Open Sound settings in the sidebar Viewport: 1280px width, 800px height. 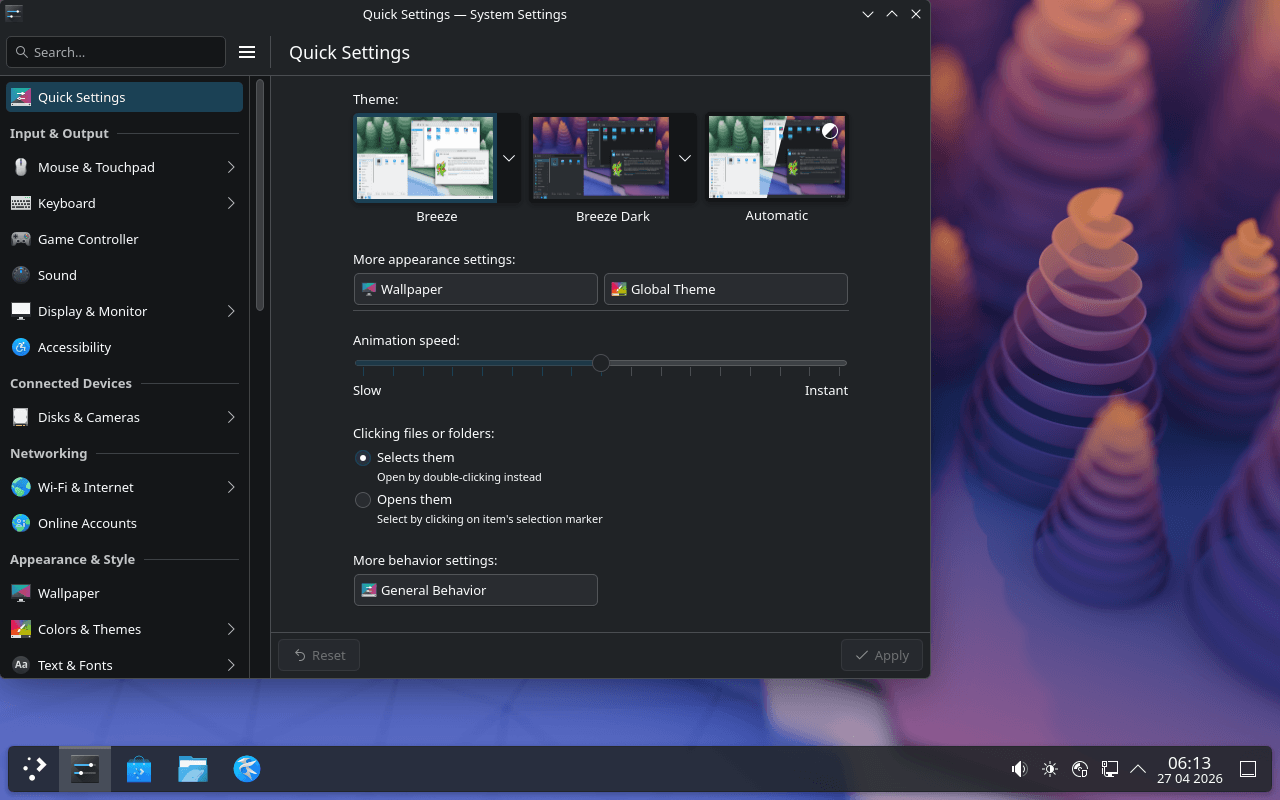tap(57, 275)
